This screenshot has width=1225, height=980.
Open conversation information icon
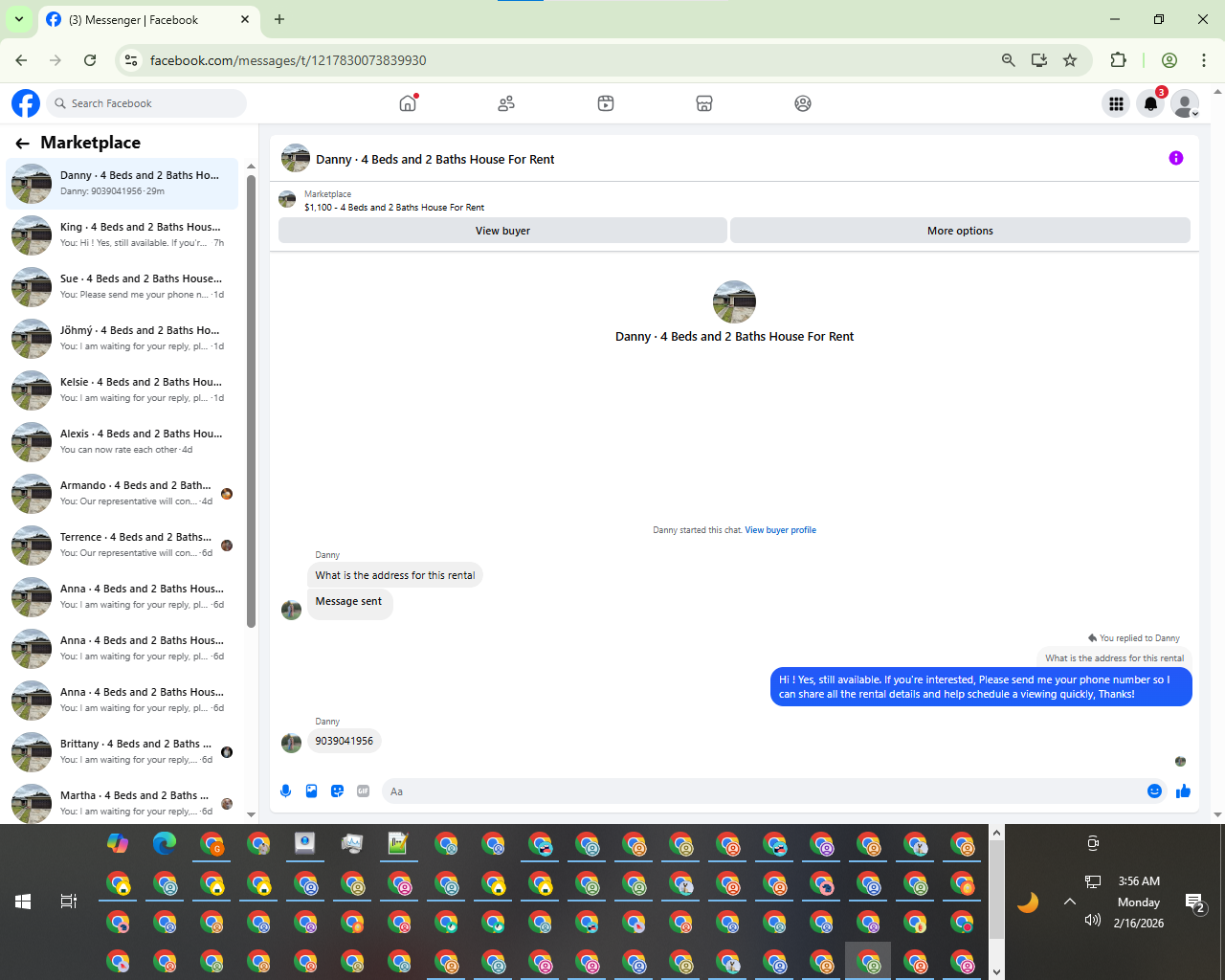pyautogui.click(x=1176, y=158)
